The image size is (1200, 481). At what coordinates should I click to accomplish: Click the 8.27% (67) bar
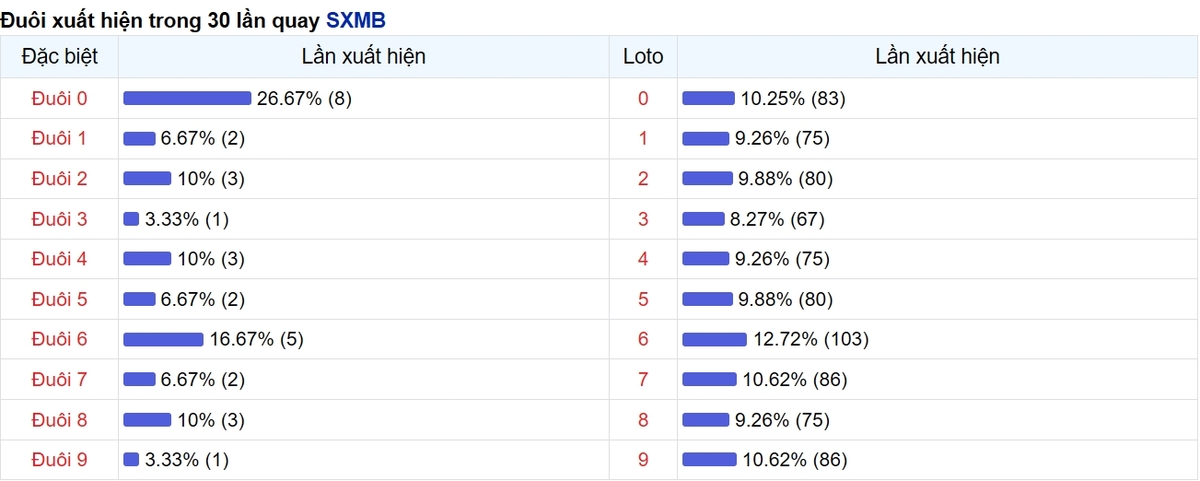pyautogui.click(x=703, y=219)
